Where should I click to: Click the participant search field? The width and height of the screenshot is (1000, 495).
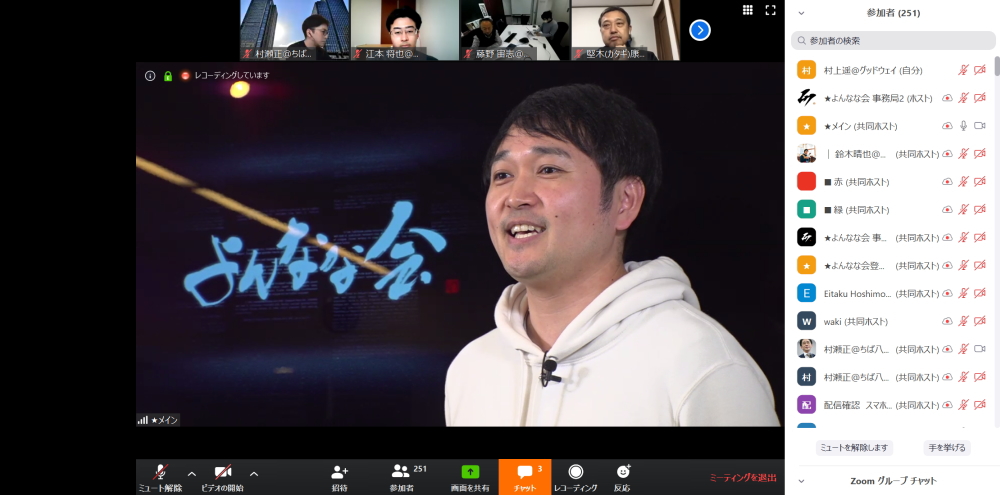tap(893, 40)
